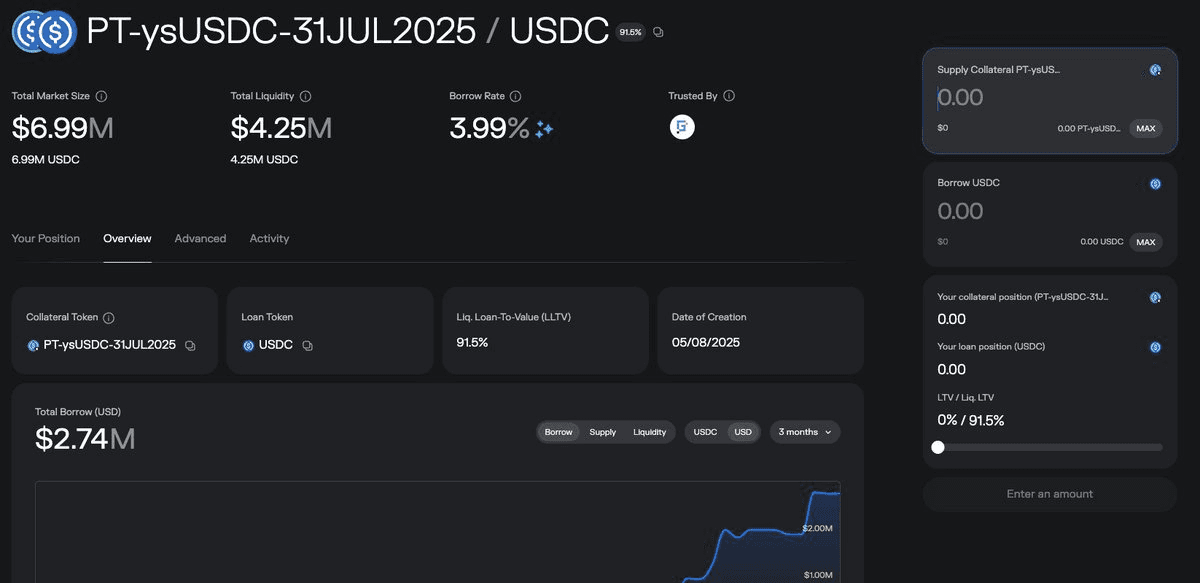Copy the PT-ysUSDC-31JUL2025 collateral token address
The image size is (1200, 583).
190,345
